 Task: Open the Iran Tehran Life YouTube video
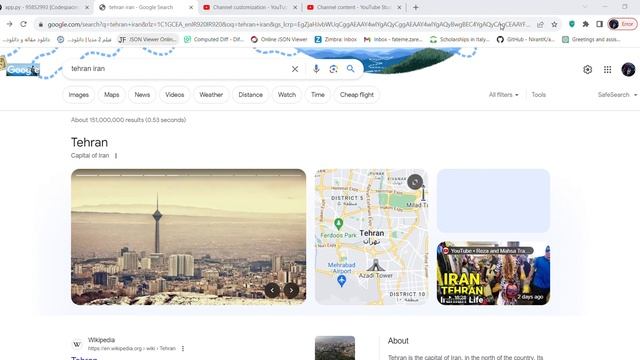pyautogui.click(x=493, y=273)
